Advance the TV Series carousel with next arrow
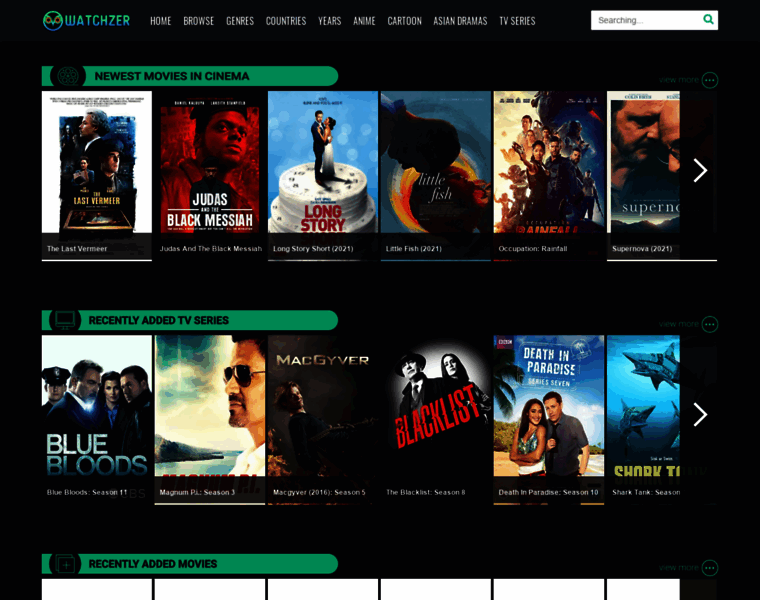 pyautogui.click(x=700, y=415)
